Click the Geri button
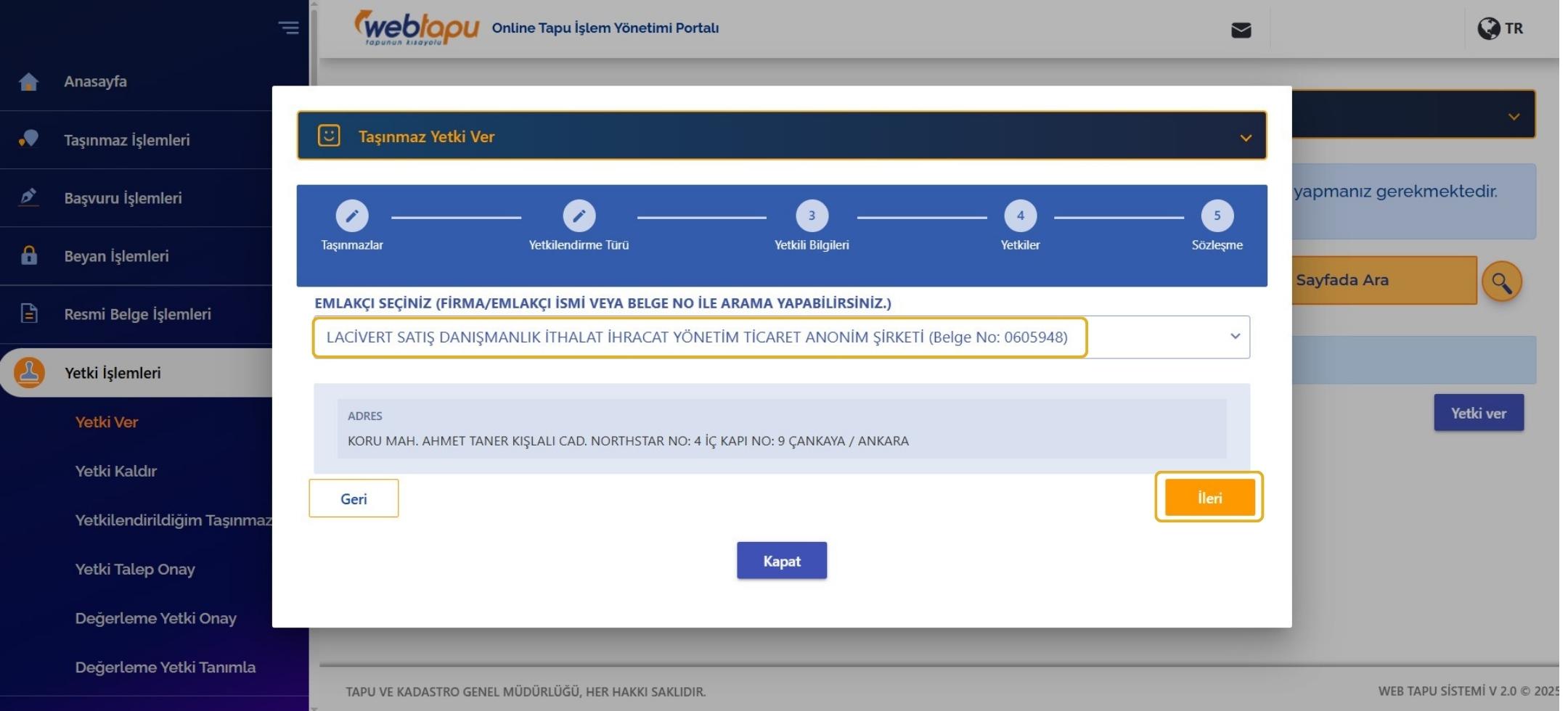 click(x=354, y=498)
